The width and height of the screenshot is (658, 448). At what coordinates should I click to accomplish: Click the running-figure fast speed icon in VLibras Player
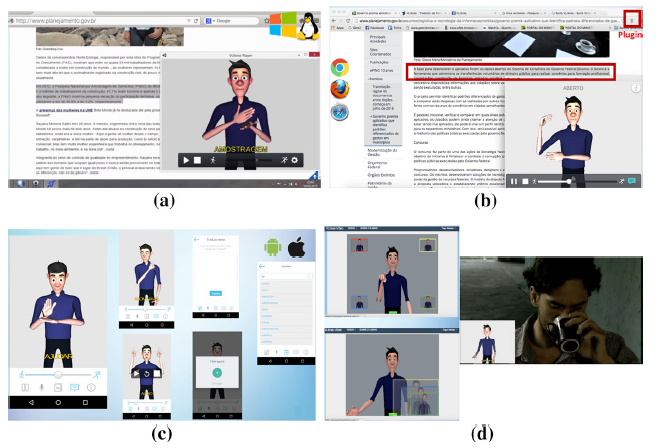[x=284, y=160]
